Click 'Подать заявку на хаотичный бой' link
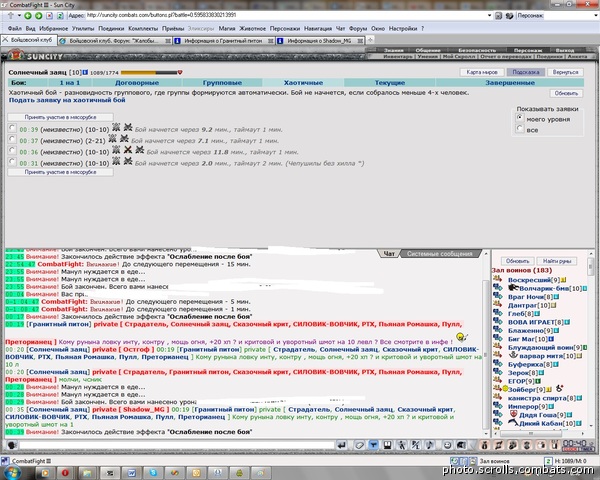Screen dimensions: 600x480 [67, 100]
